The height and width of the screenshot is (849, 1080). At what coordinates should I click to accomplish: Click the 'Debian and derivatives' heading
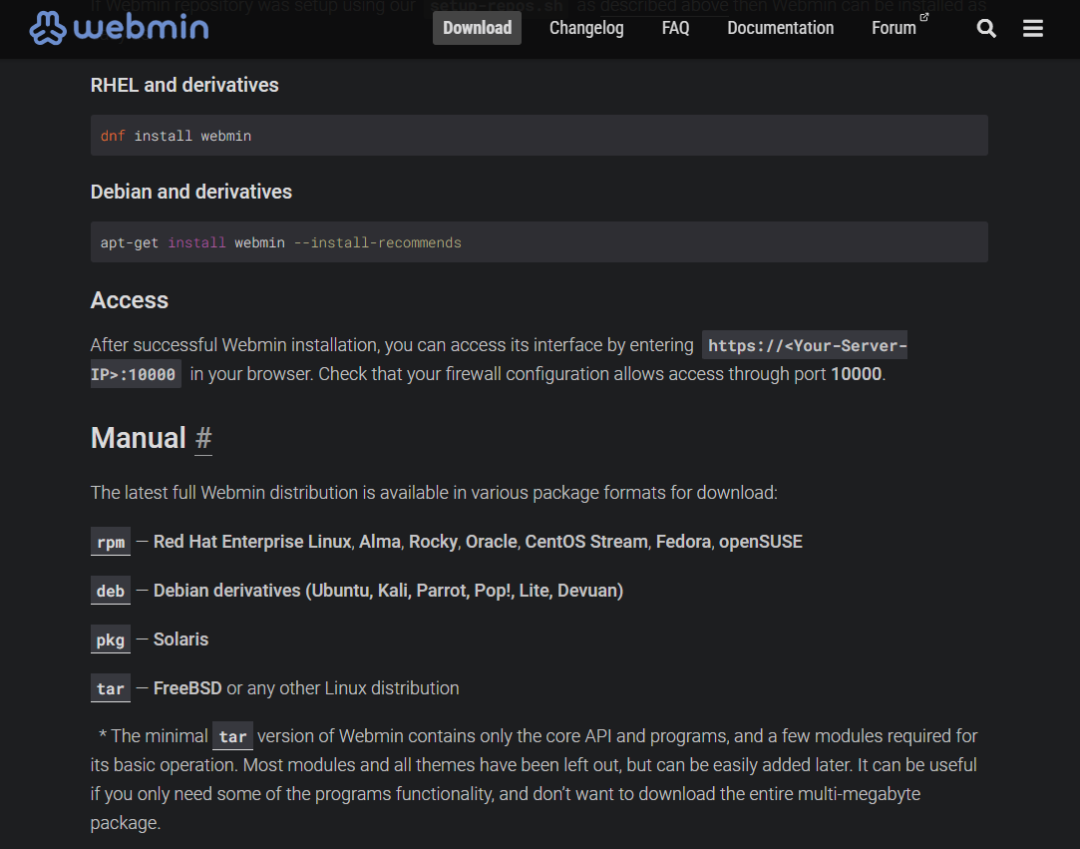pos(191,192)
